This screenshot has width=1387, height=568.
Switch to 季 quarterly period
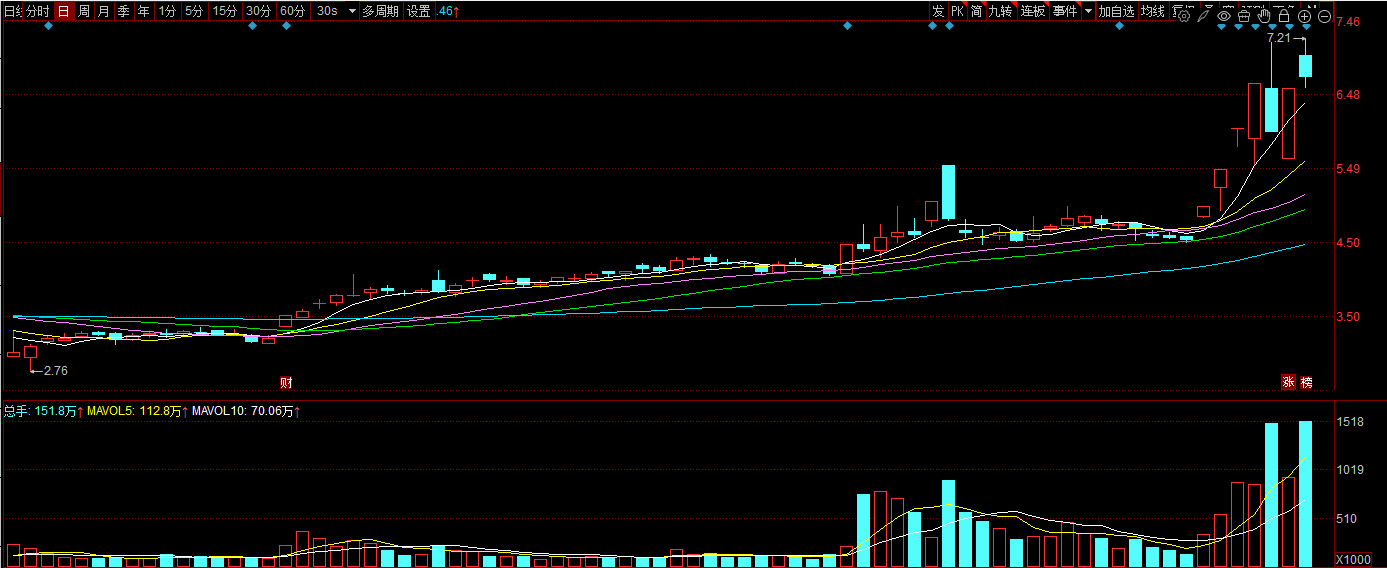123,11
